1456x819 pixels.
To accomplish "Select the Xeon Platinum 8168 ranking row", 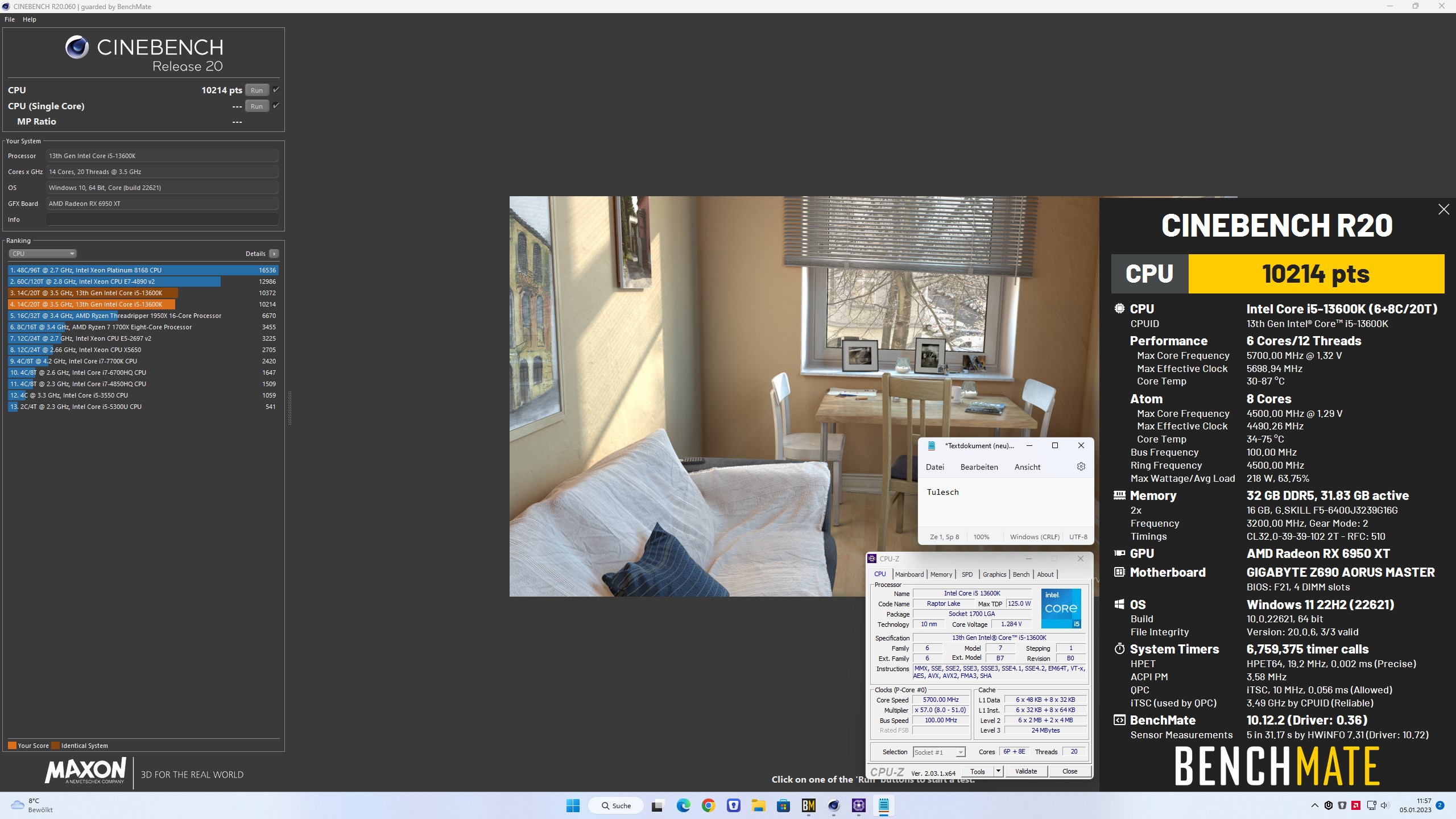I will (x=143, y=270).
